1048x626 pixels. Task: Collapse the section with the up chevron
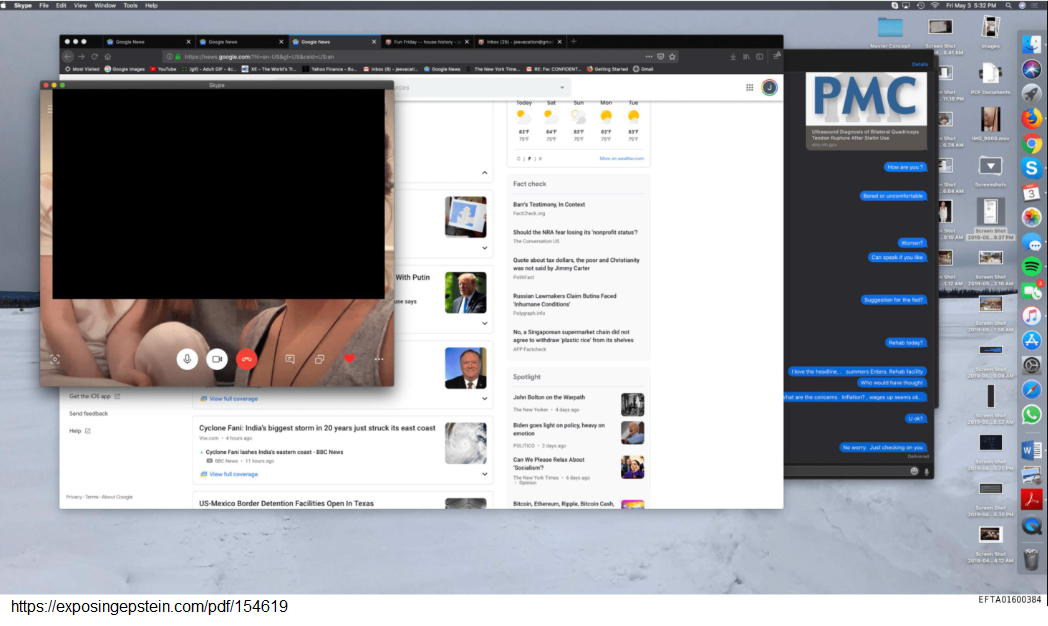485,173
